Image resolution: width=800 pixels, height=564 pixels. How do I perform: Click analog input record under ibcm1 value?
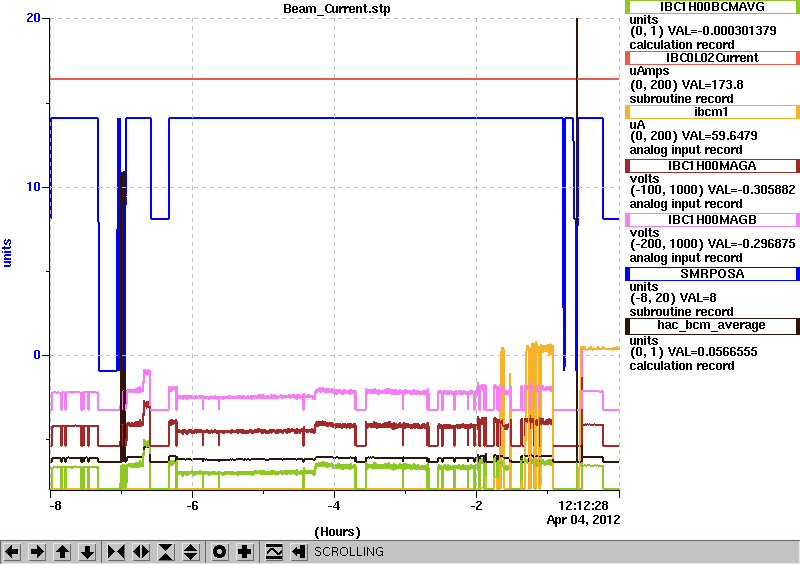(686, 150)
